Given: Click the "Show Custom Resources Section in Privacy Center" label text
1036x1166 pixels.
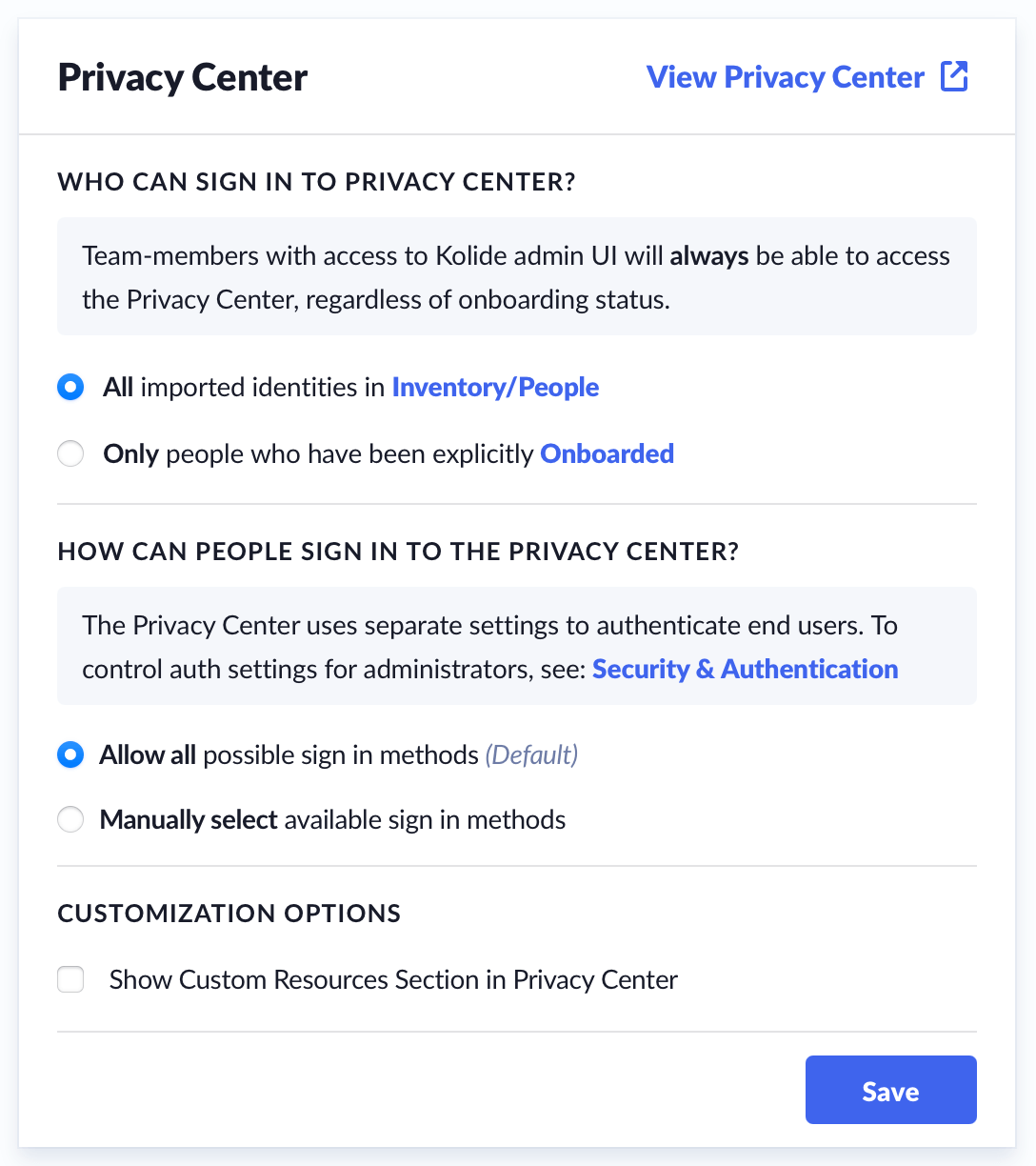Looking at the screenshot, I should coord(393,980).
